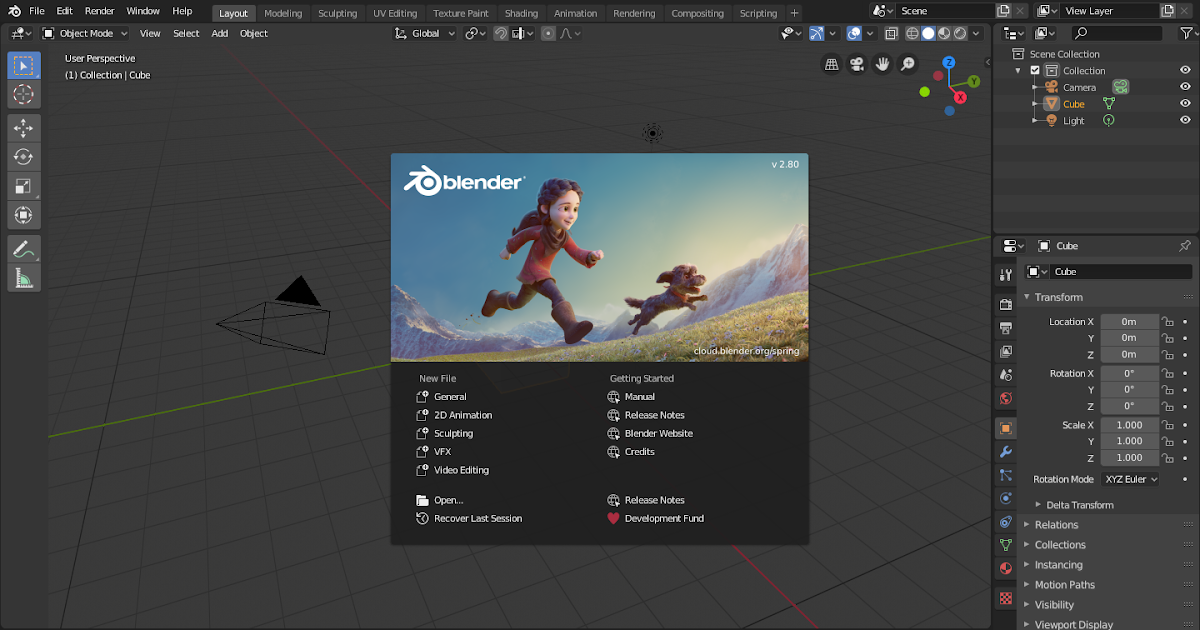The image size is (1200, 630).
Task: Open Rotation Mode XYZ Euler dropdown
Action: [1130, 479]
